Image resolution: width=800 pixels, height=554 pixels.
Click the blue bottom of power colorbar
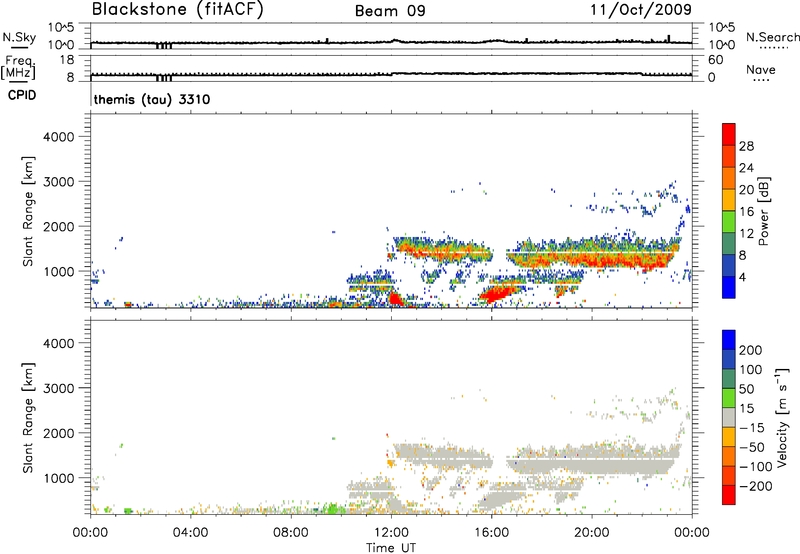pos(729,287)
